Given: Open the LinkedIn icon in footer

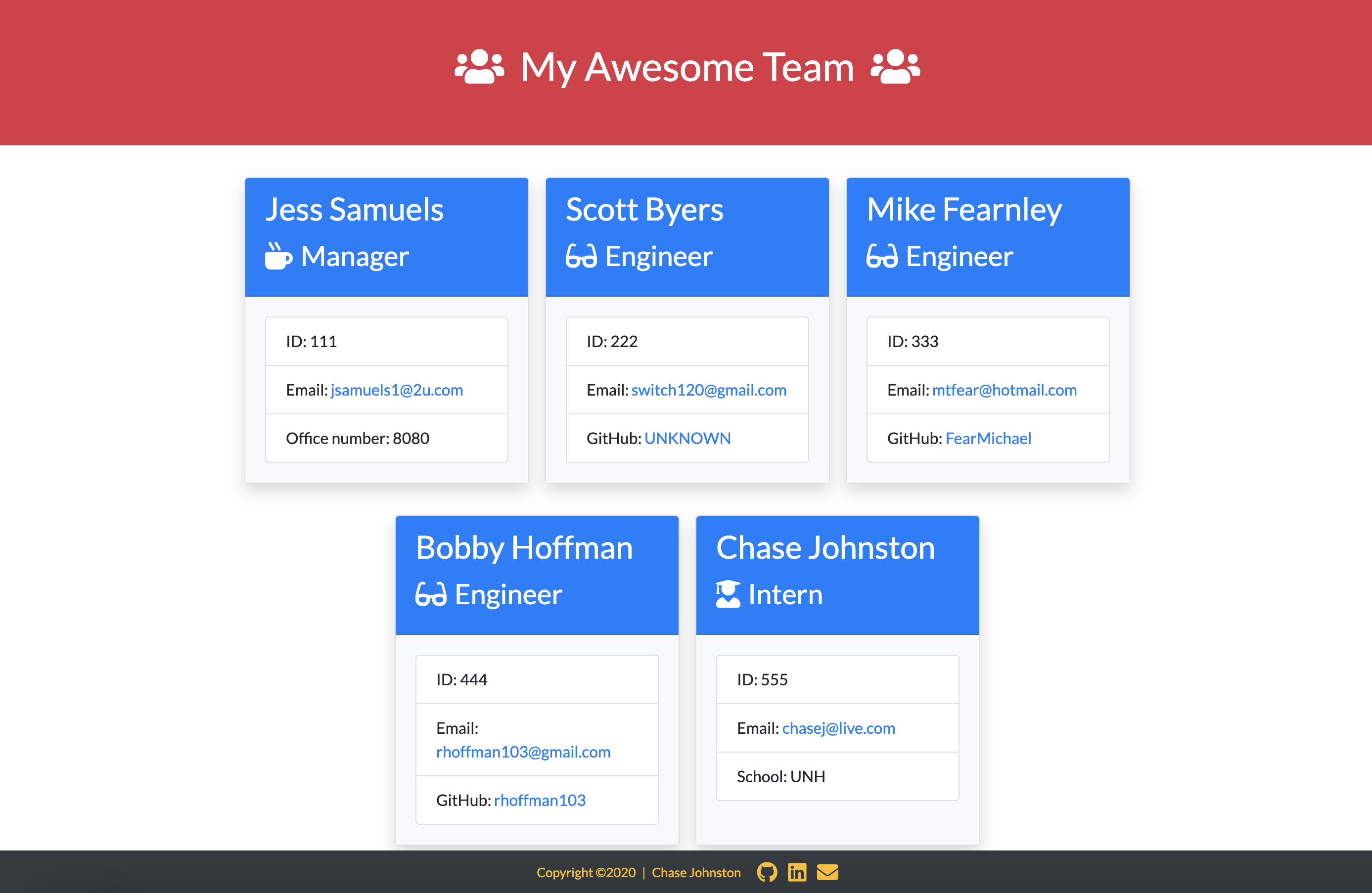Looking at the screenshot, I should pos(797,872).
